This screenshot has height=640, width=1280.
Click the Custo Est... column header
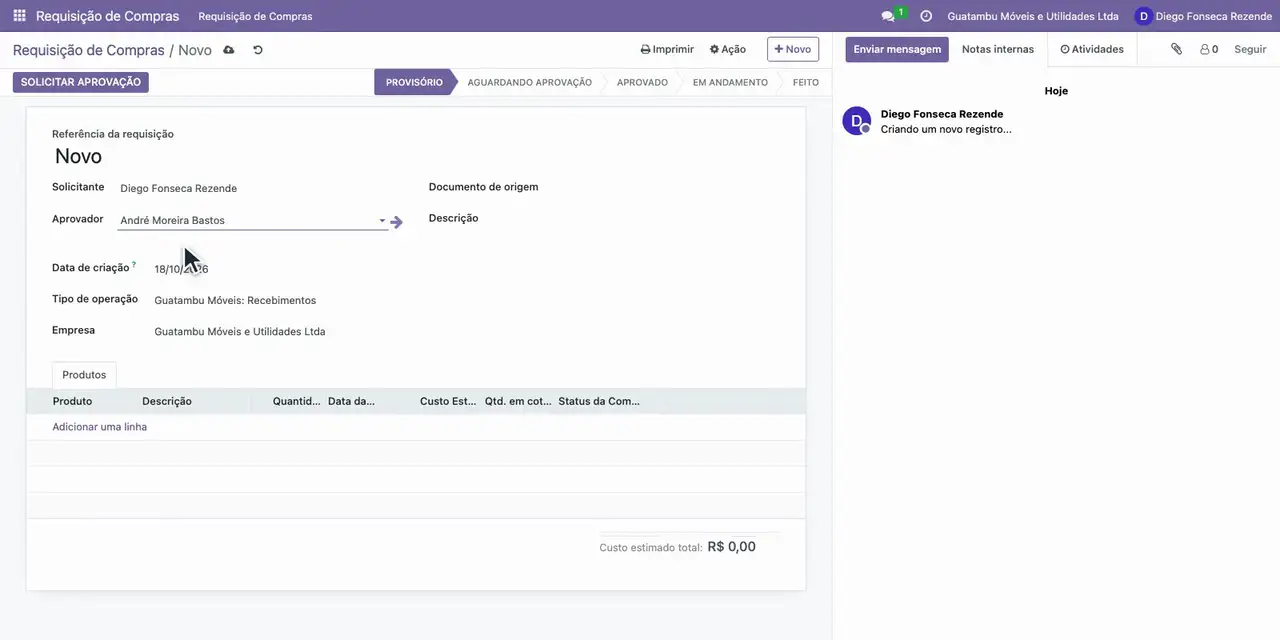[x=448, y=401]
